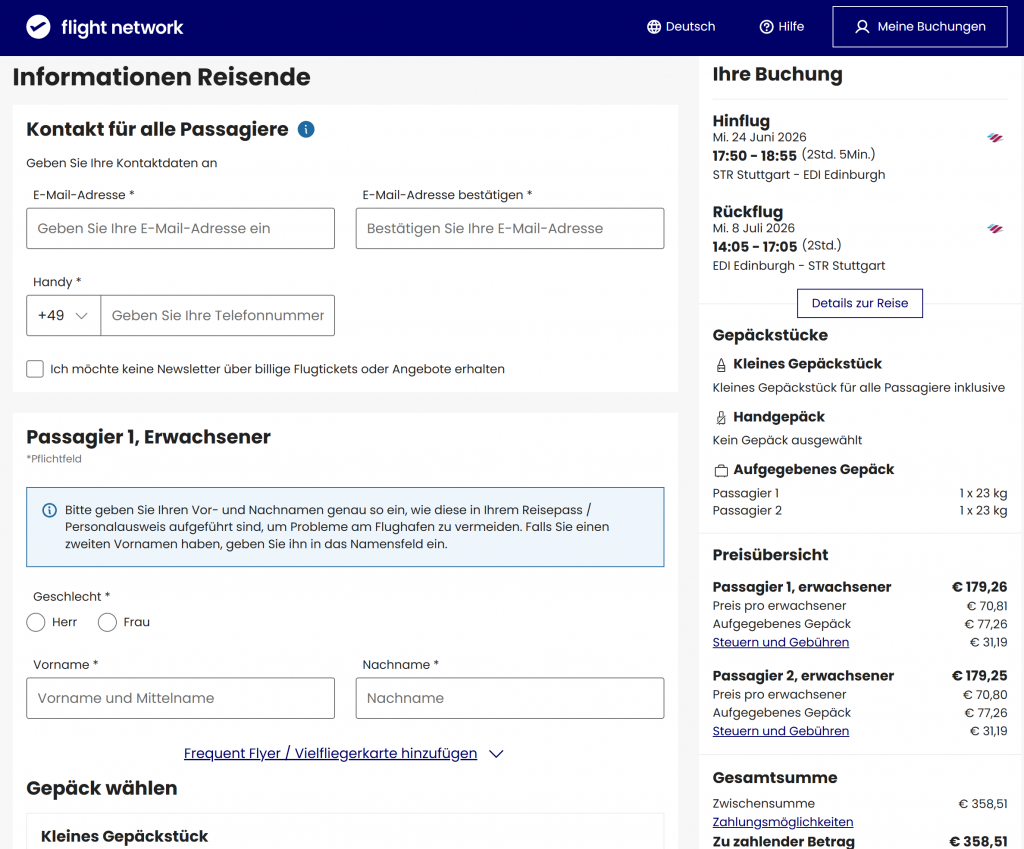Focus the E-Mail-Adresse input field
Image resolution: width=1024 pixels, height=849 pixels.
tap(180, 228)
